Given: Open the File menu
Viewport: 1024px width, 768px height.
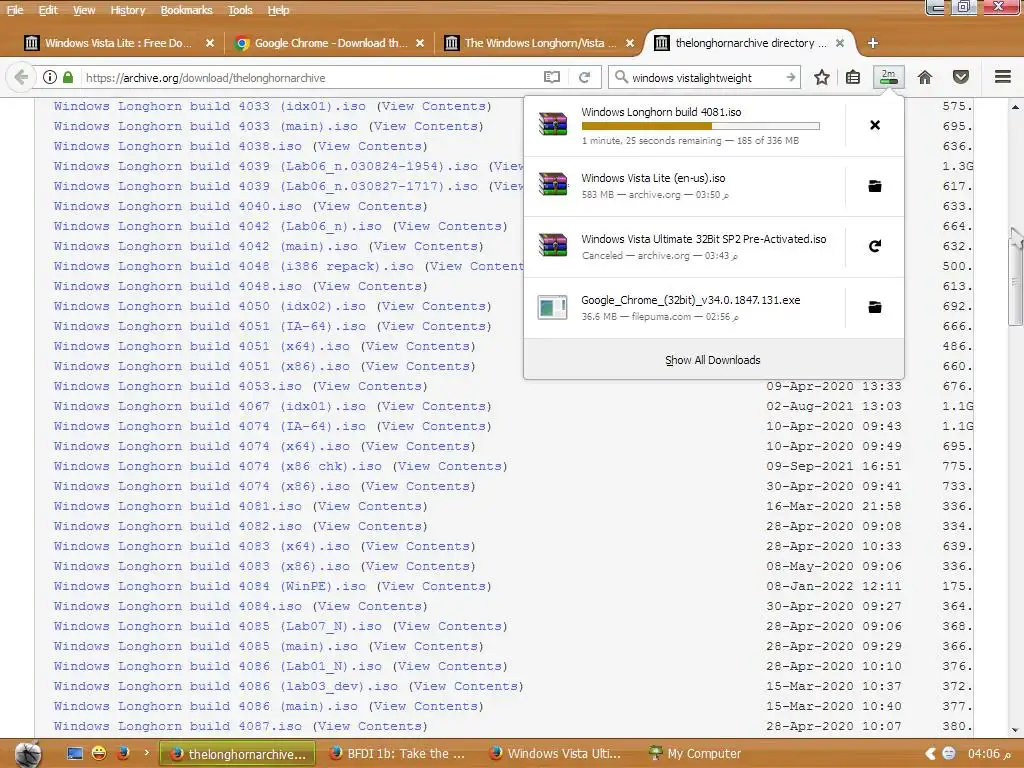Looking at the screenshot, I should (14, 10).
